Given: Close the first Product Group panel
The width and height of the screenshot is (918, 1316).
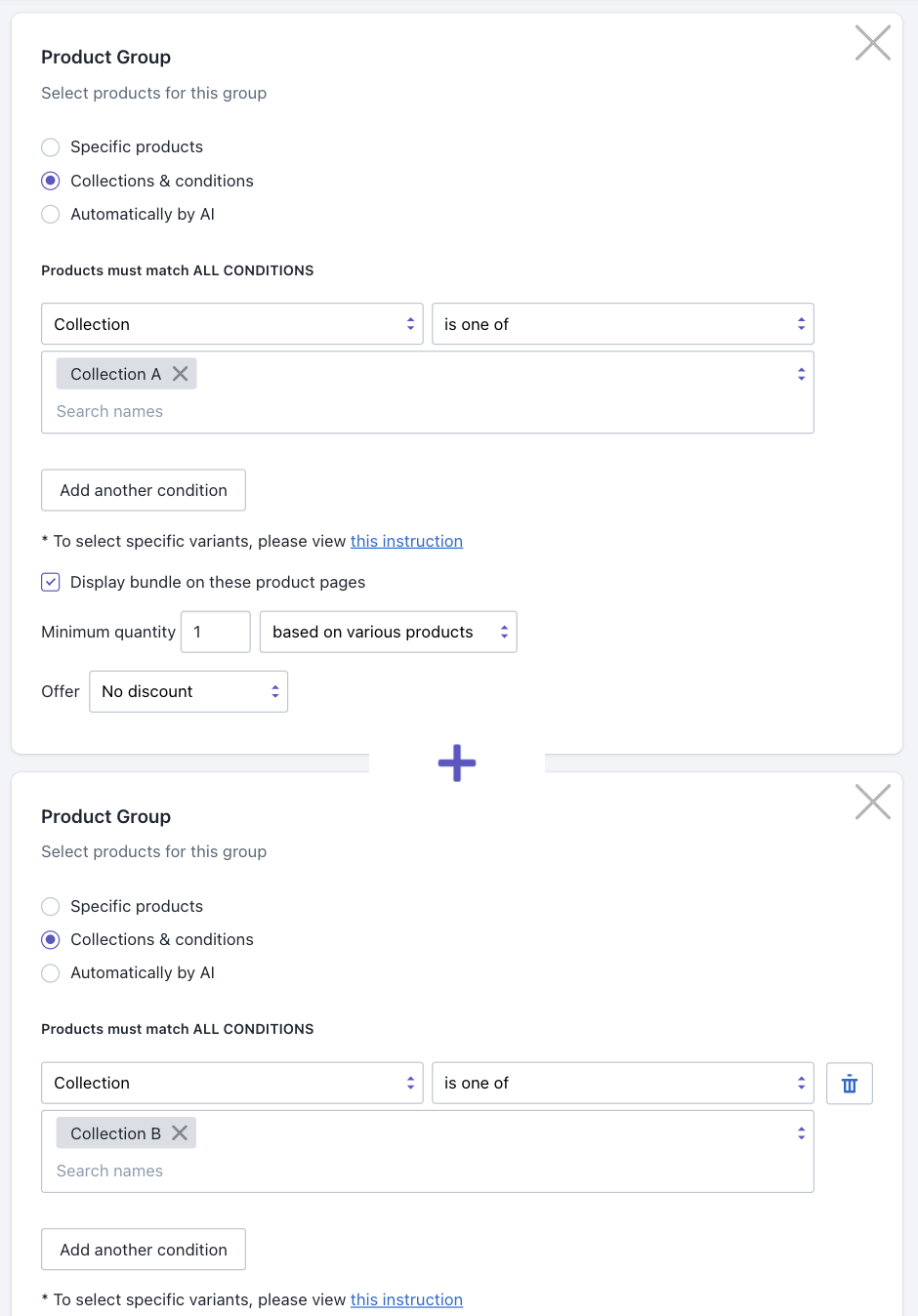Looking at the screenshot, I should tap(873, 43).
